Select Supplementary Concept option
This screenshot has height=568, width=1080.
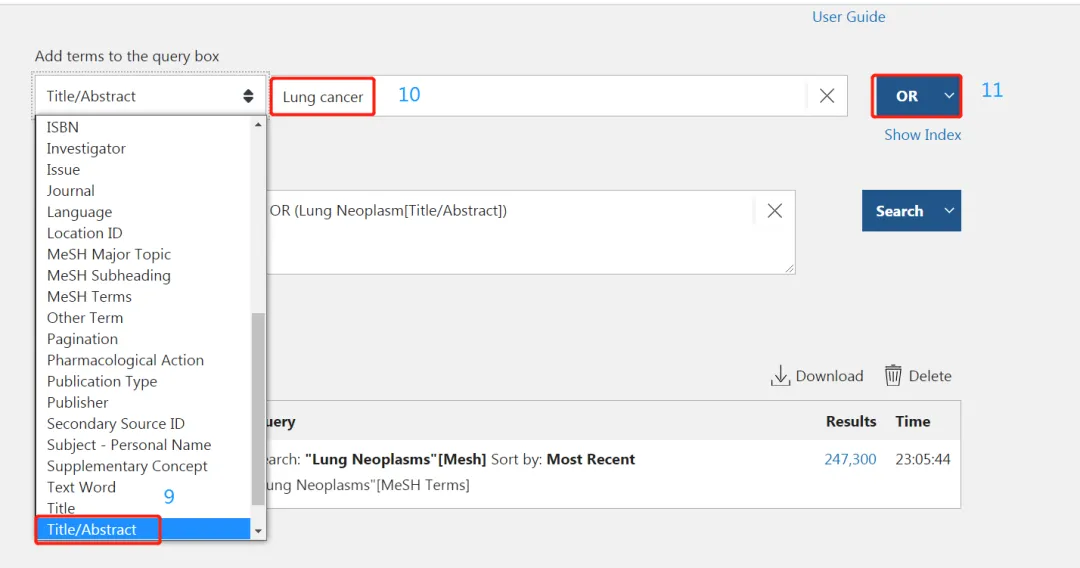coord(144,466)
